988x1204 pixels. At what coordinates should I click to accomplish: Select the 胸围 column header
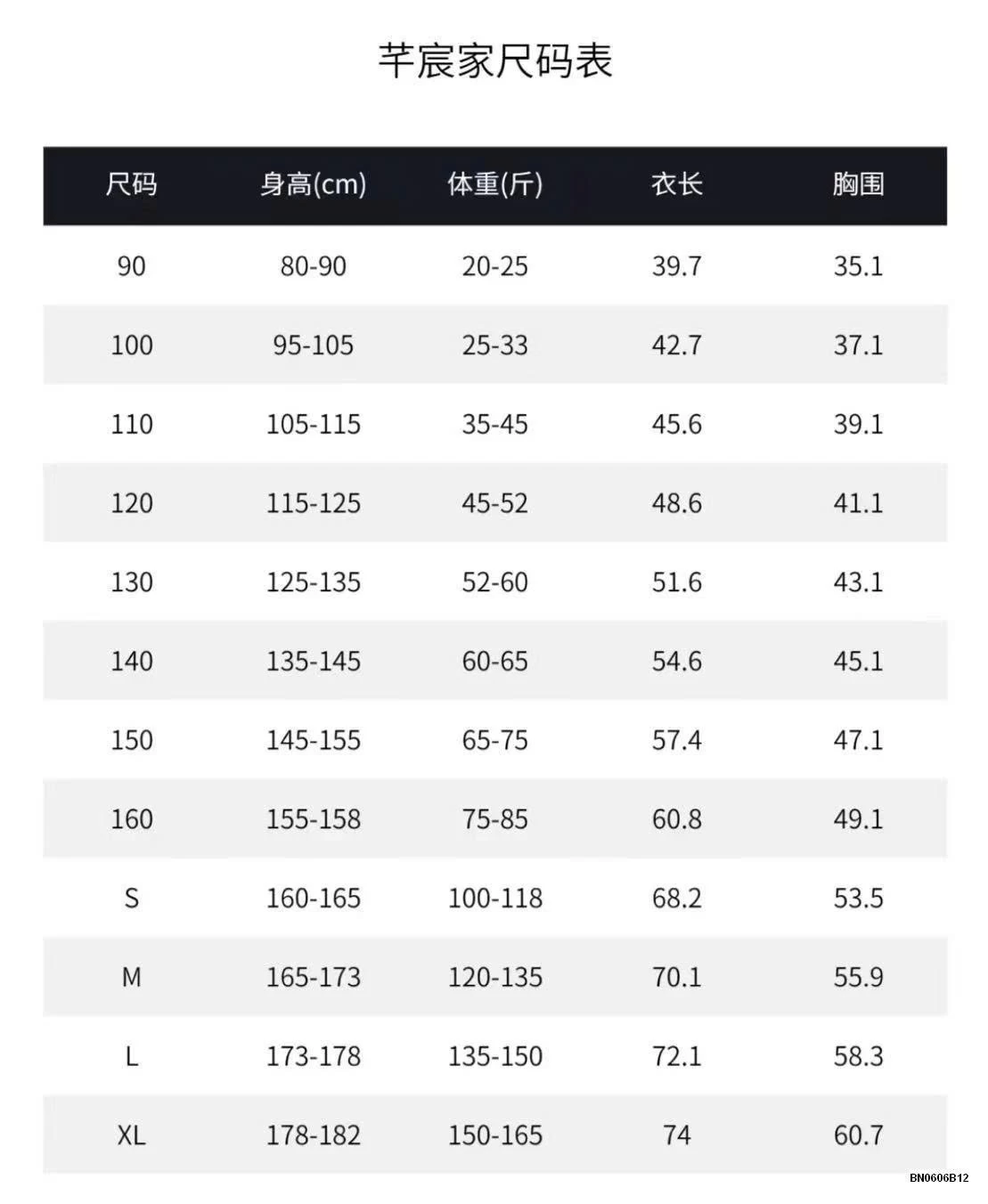coord(858,184)
